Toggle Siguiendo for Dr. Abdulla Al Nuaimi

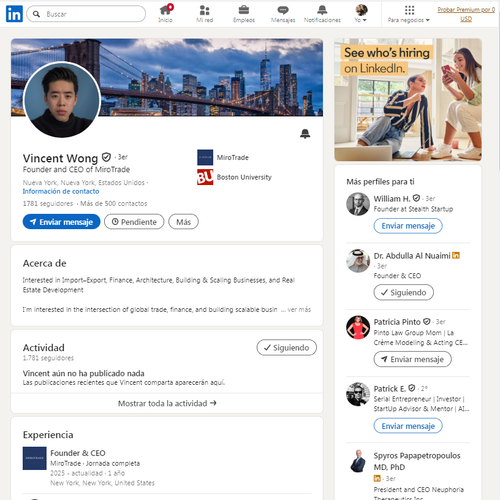404,293
